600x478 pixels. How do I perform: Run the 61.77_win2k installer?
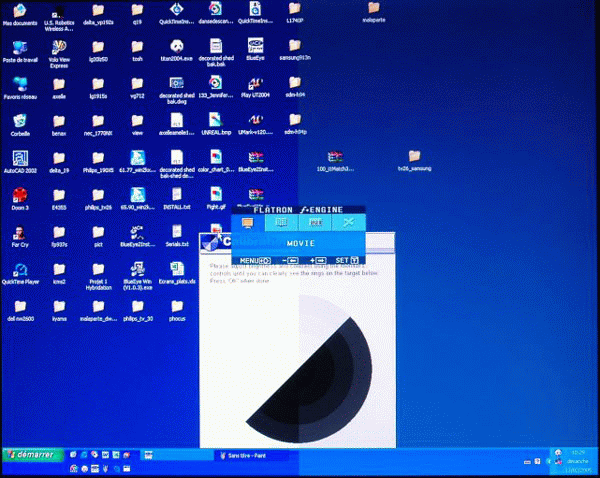click(137, 162)
